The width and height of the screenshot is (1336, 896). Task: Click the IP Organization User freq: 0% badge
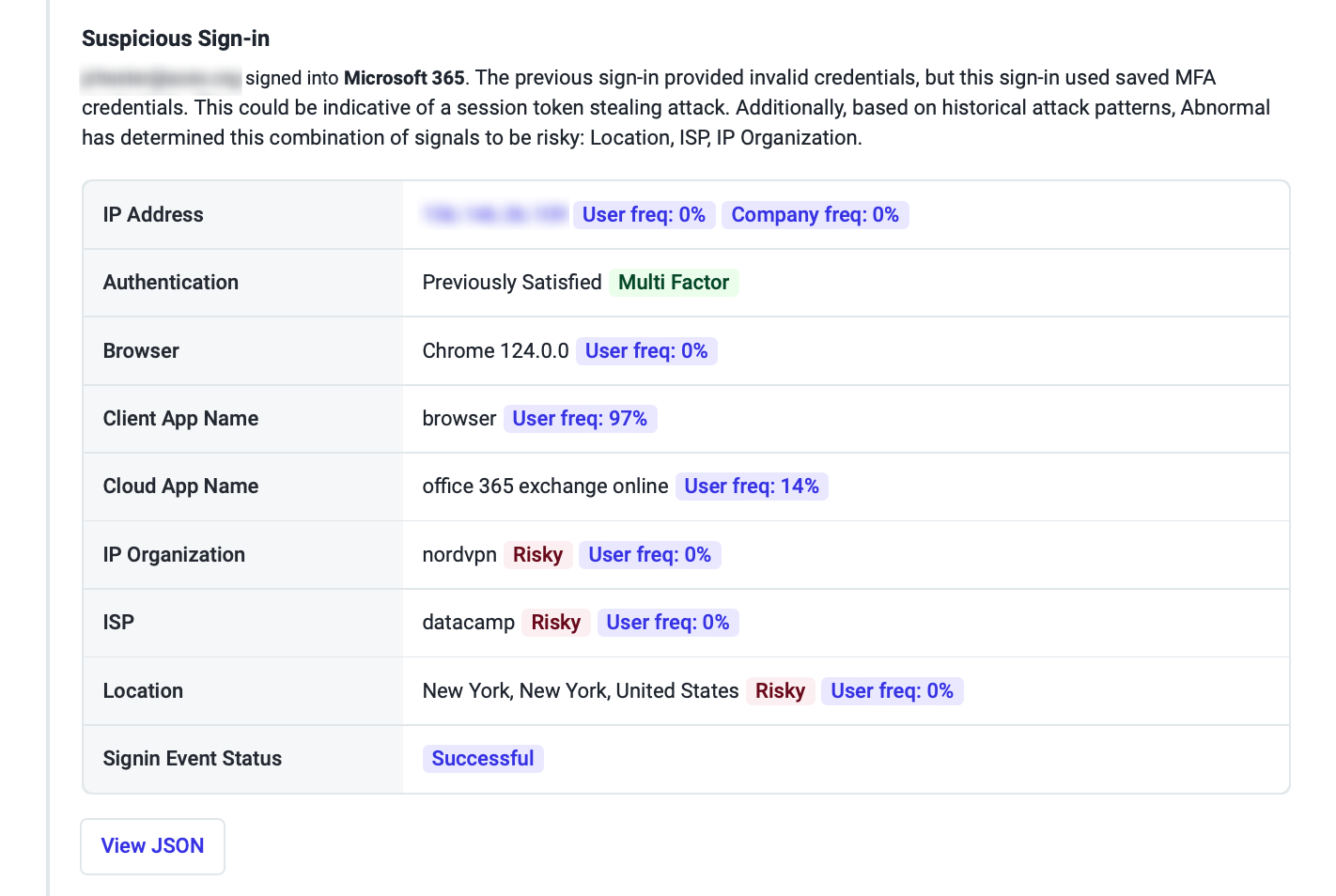[649, 555]
